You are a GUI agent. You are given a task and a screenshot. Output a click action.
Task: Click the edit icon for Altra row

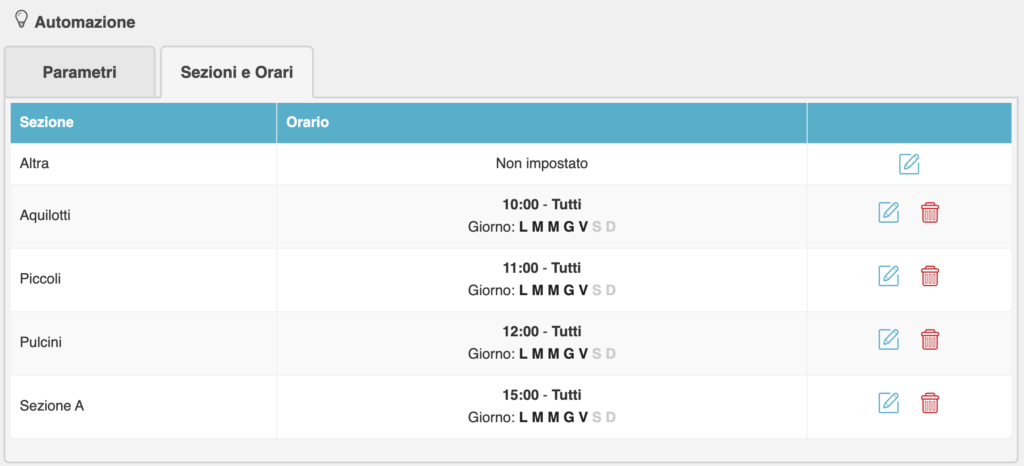[x=909, y=164]
